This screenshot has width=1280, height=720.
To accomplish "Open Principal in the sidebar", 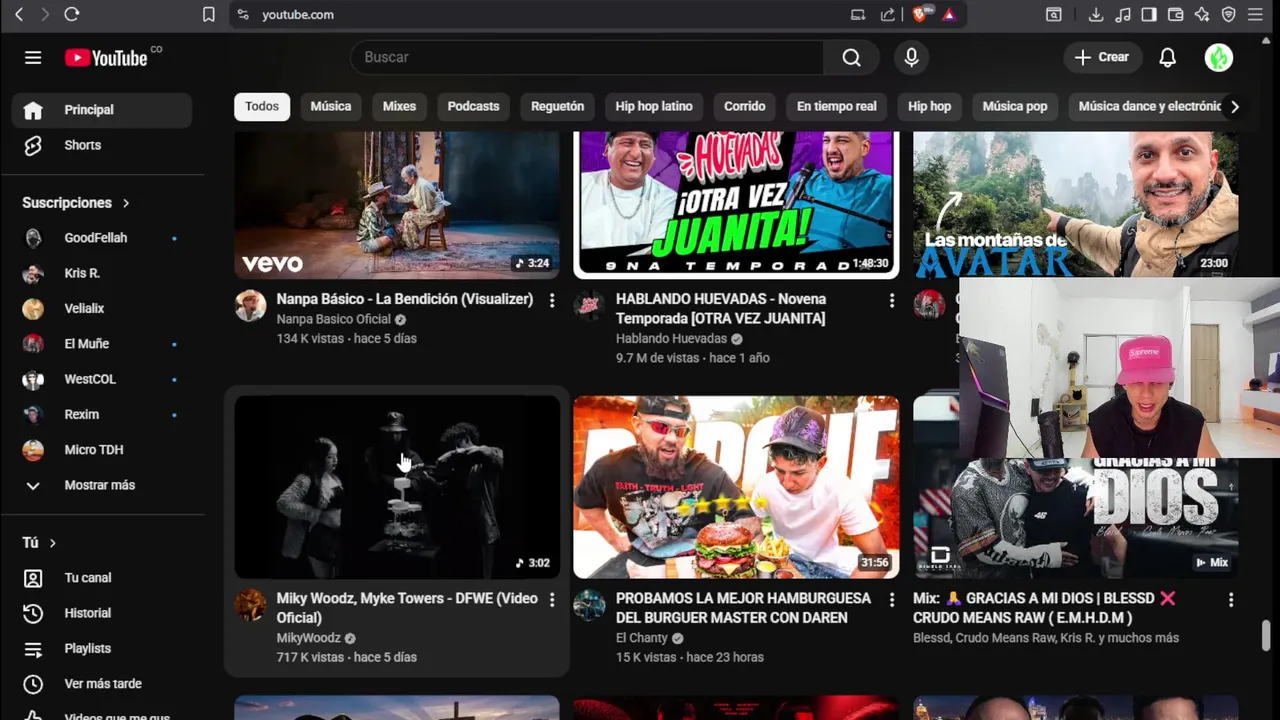I will [101, 110].
